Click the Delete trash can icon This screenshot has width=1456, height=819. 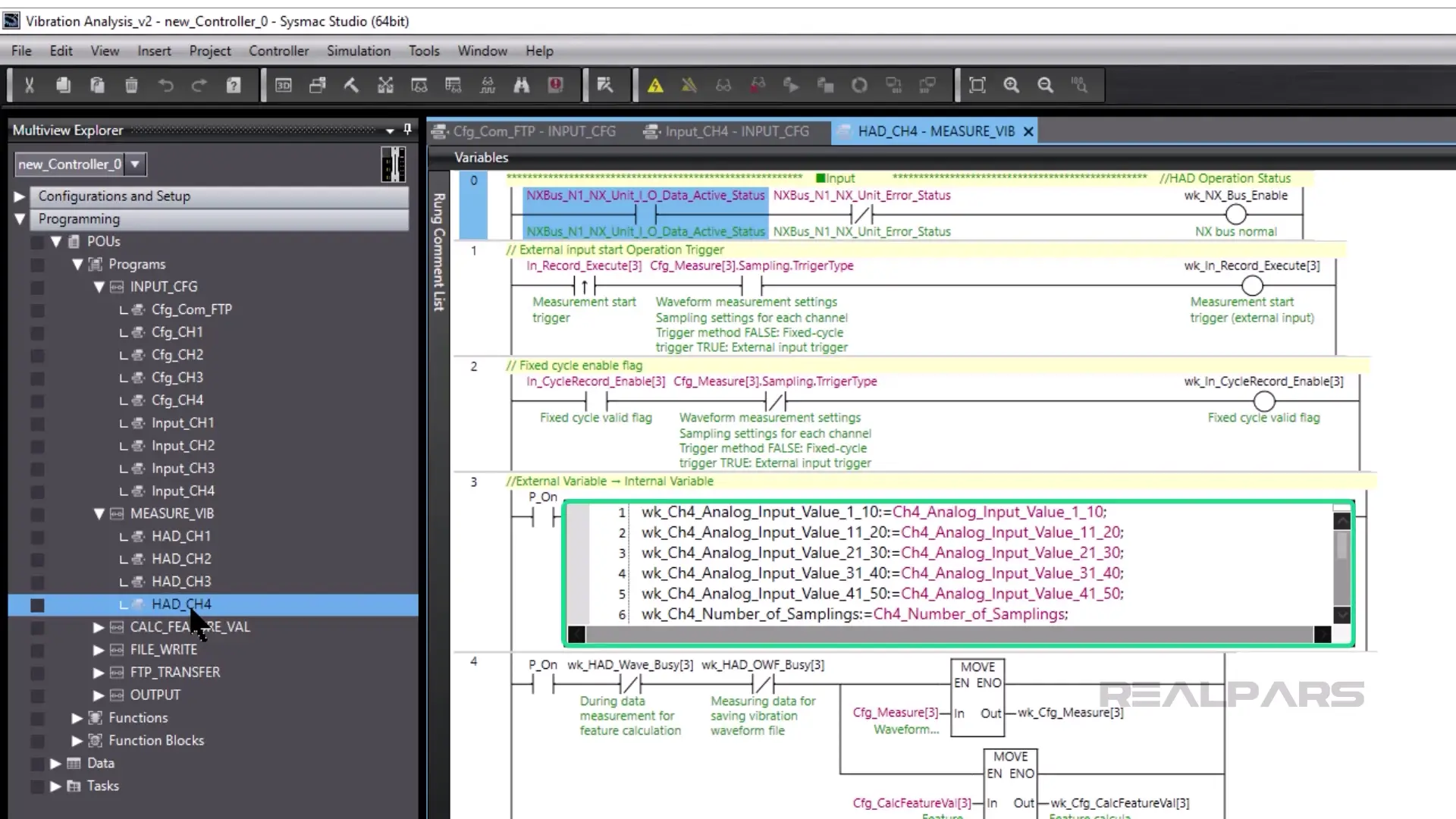pos(131,85)
